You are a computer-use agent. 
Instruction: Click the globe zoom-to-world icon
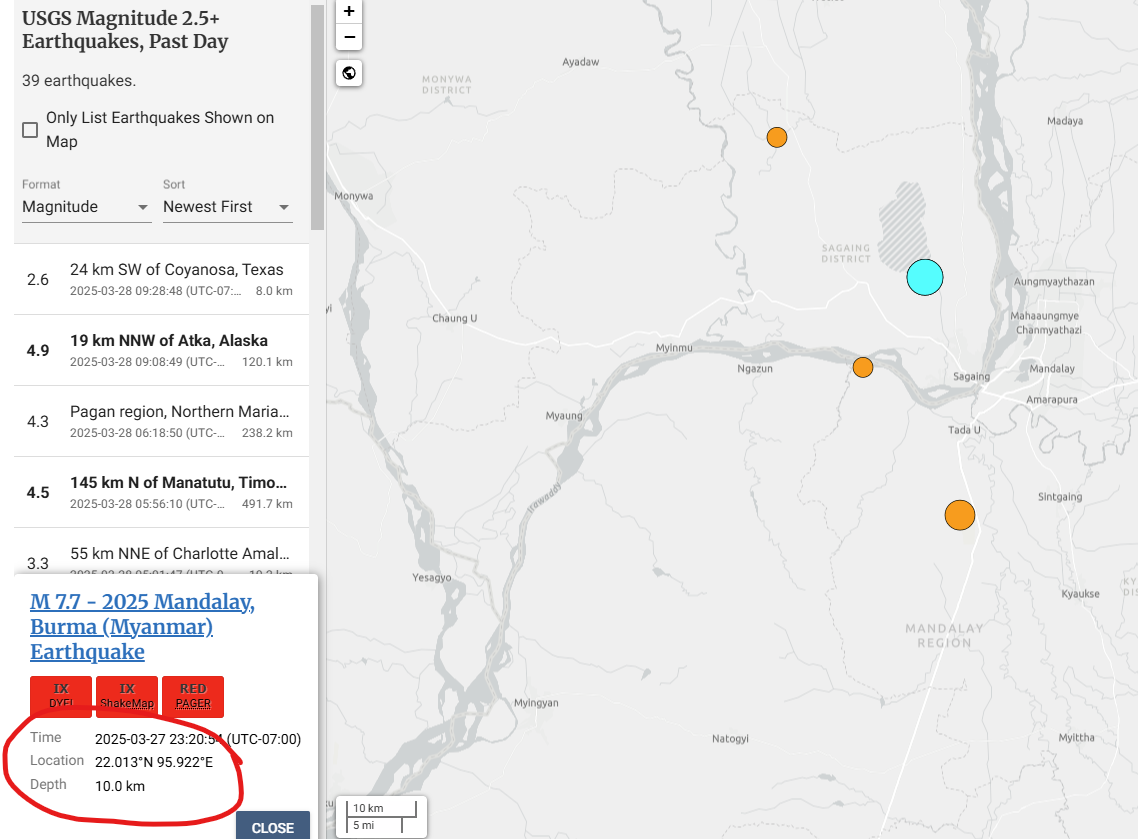point(349,73)
